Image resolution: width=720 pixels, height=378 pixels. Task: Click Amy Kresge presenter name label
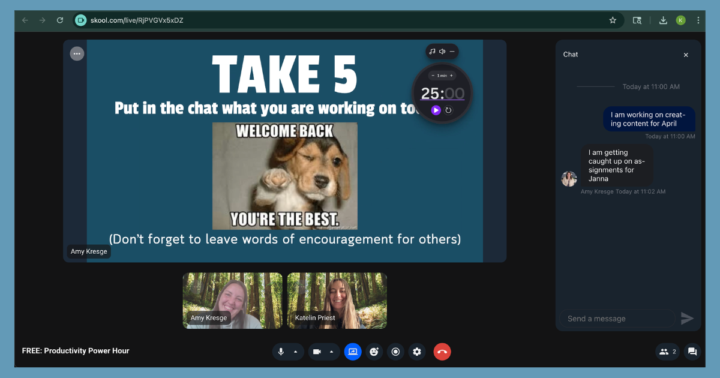coord(89,251)
